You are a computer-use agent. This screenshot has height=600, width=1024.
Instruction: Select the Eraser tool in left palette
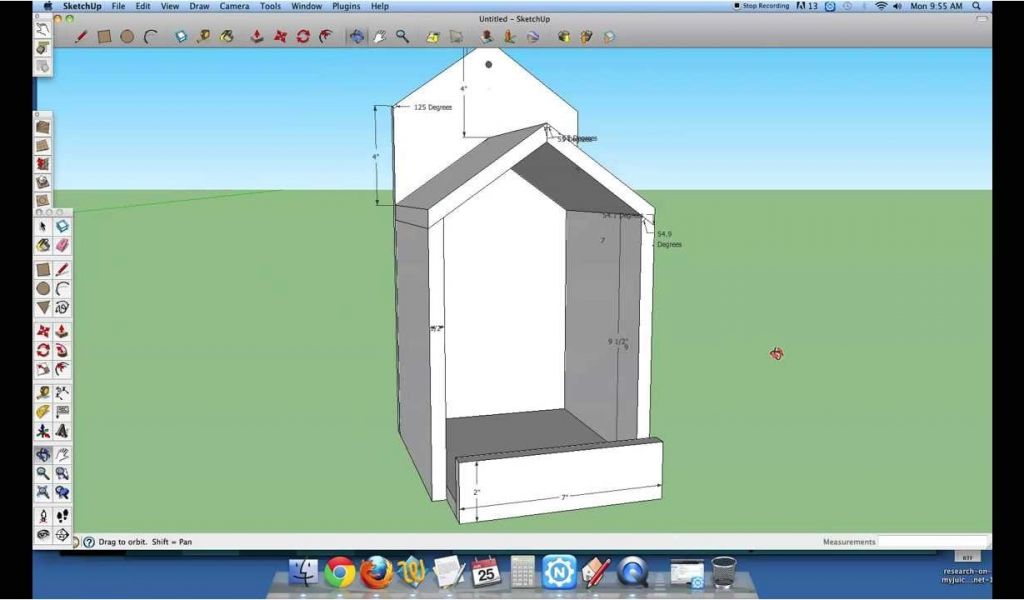pyautogui.click(x=62, y=246)
